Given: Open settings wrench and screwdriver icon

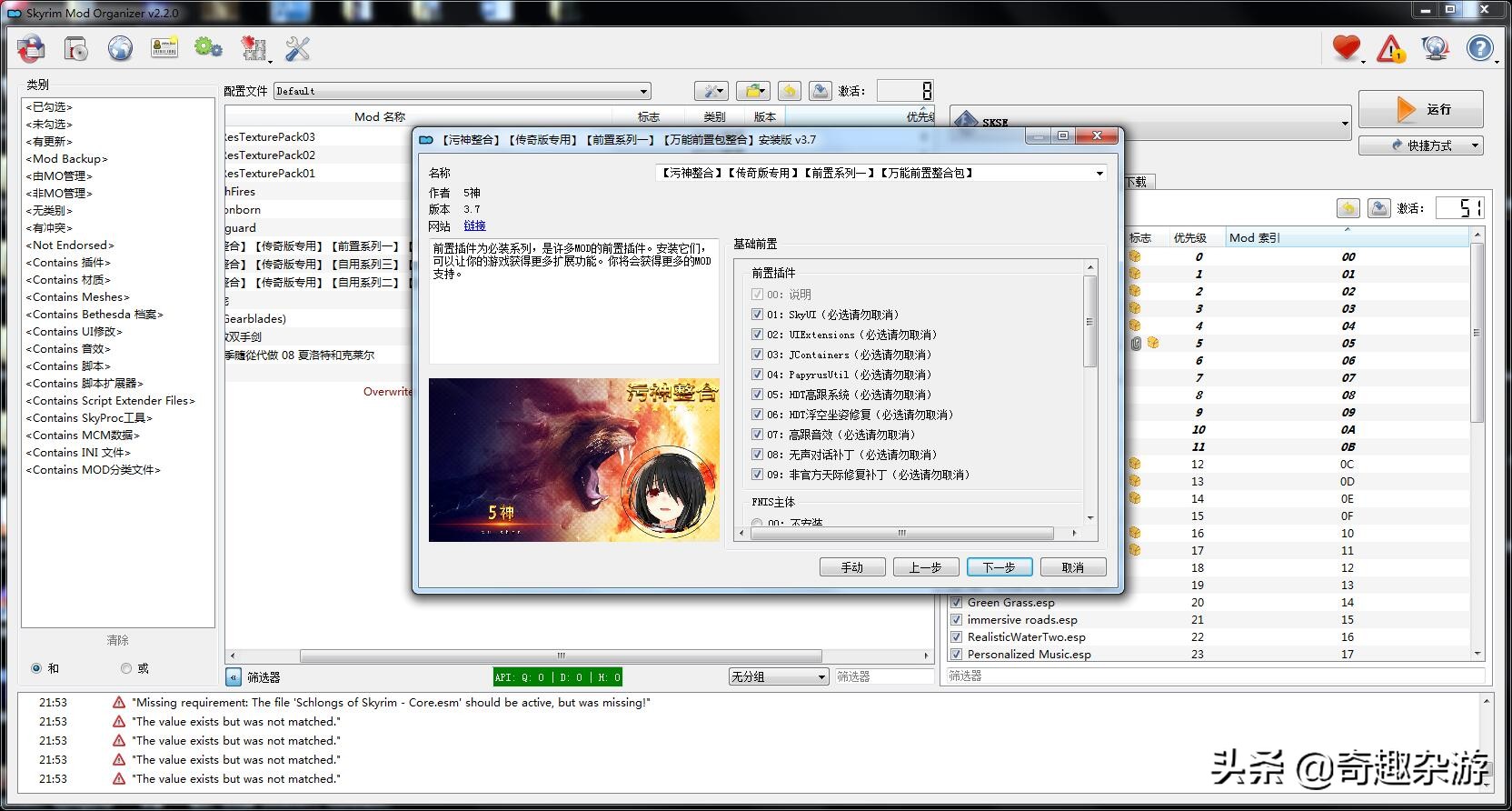Looking at the screenshot, I should (297, 48).
